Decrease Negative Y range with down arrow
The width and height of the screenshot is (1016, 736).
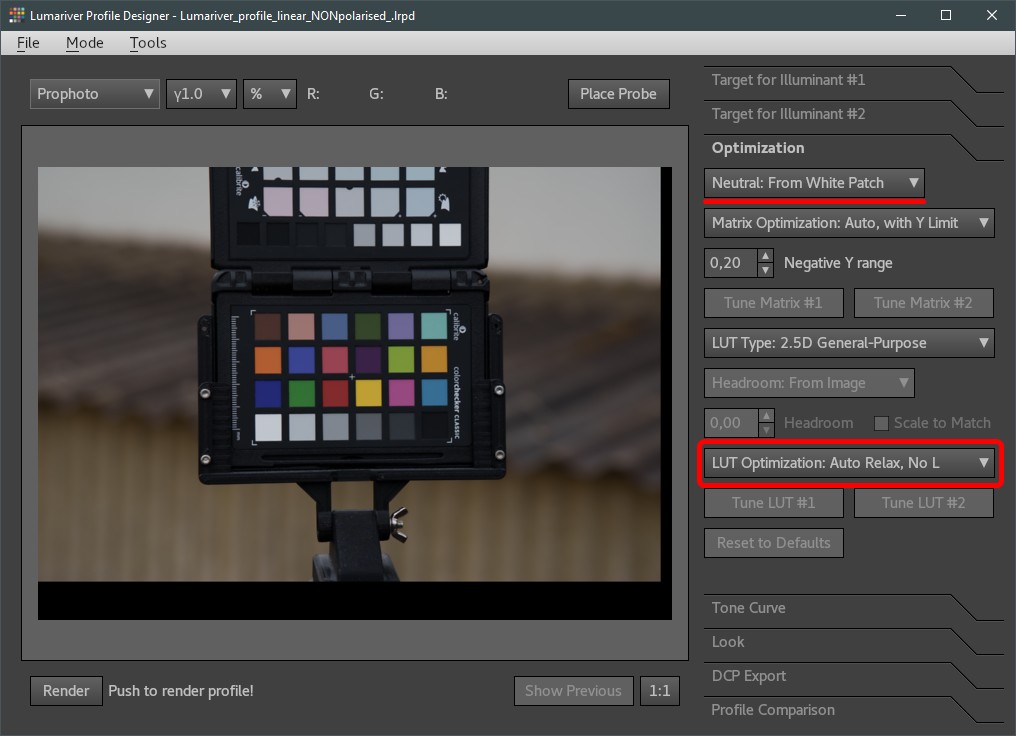(x=766, y=270)
